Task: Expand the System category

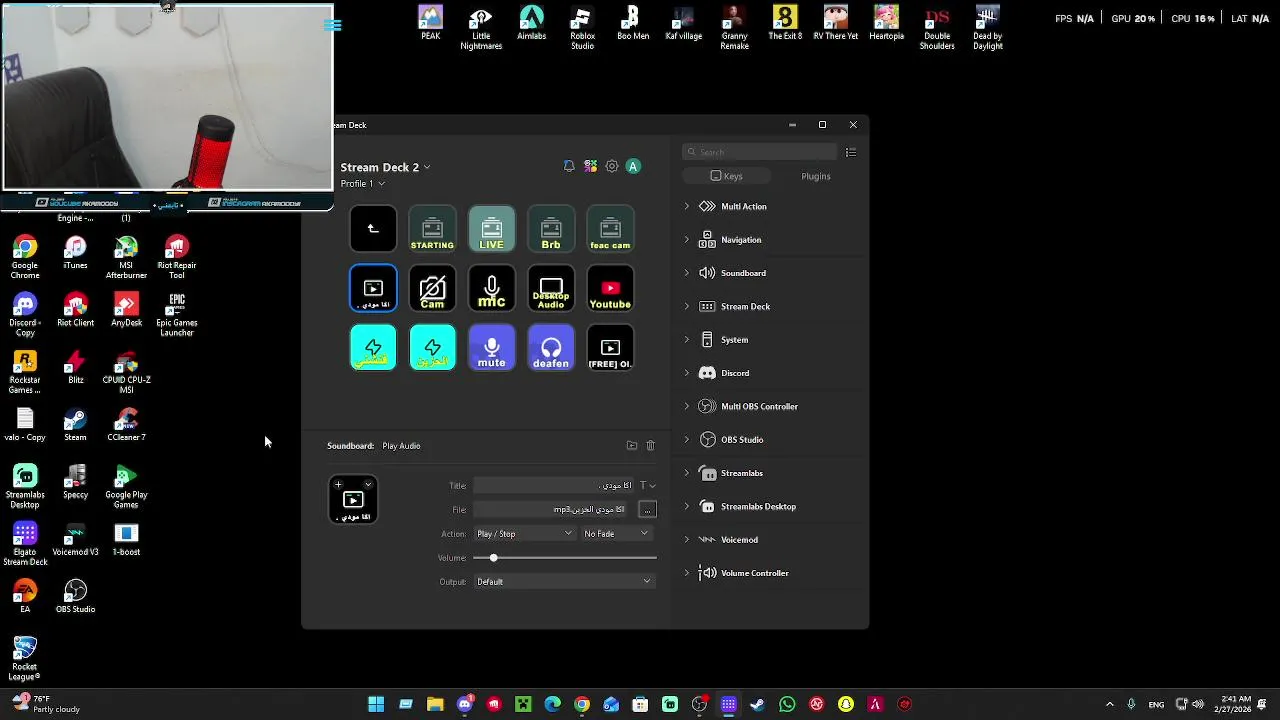Action: click(x=686, y=340)
